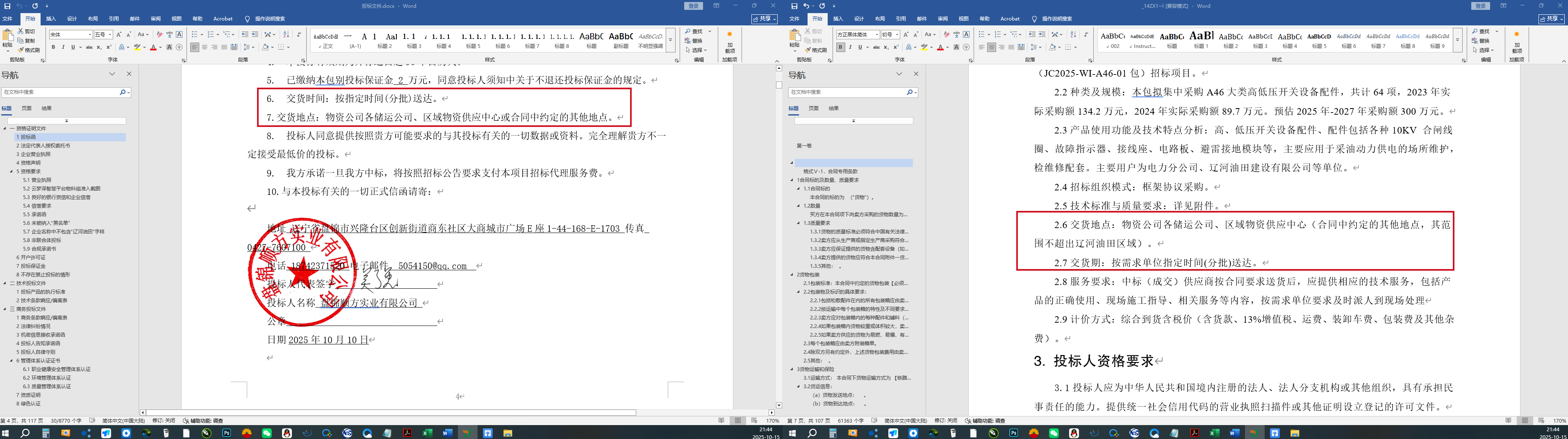This screenshot has width=1568, height=439.
Task: Toggle Italic in right Word window
Action: point(850,47)
